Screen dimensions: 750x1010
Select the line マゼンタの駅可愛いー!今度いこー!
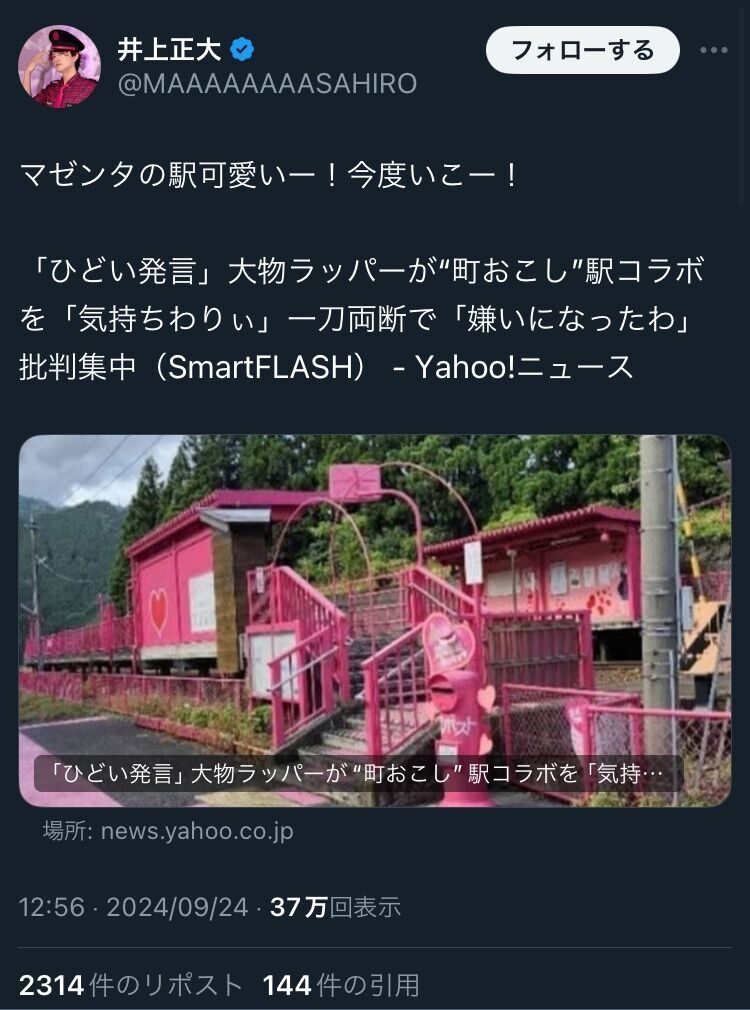269,176
